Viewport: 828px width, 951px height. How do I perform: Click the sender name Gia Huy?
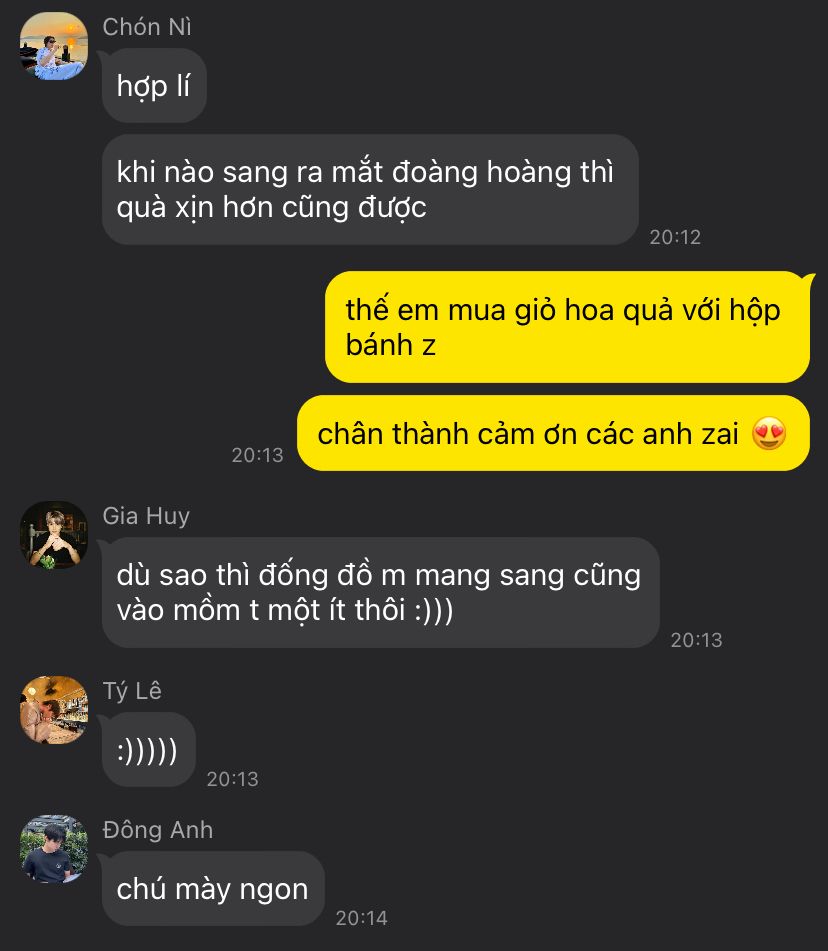146,516
